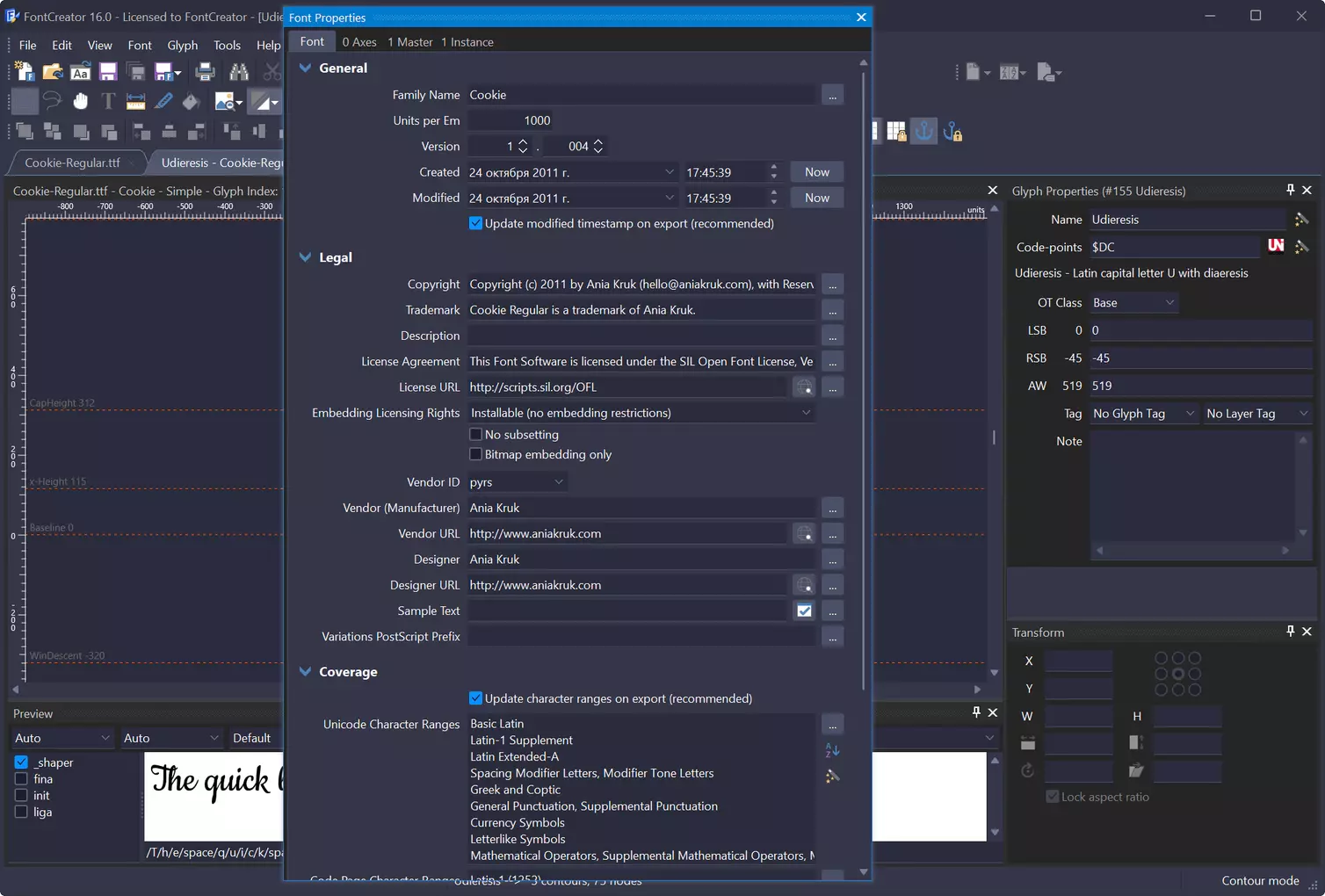1325x896 pixels.
Task: Enable the fina feature in Preview
Action: point(21,779)
